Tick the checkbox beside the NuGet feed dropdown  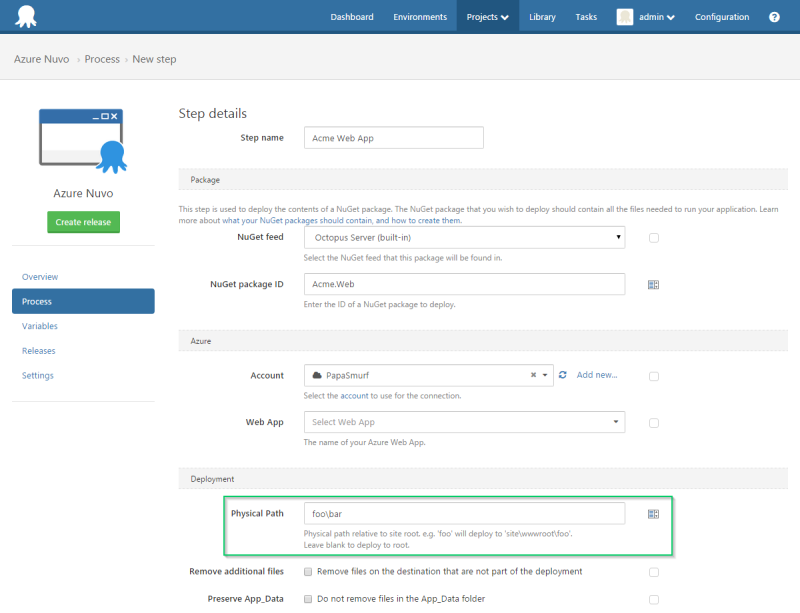coord(653,238)
